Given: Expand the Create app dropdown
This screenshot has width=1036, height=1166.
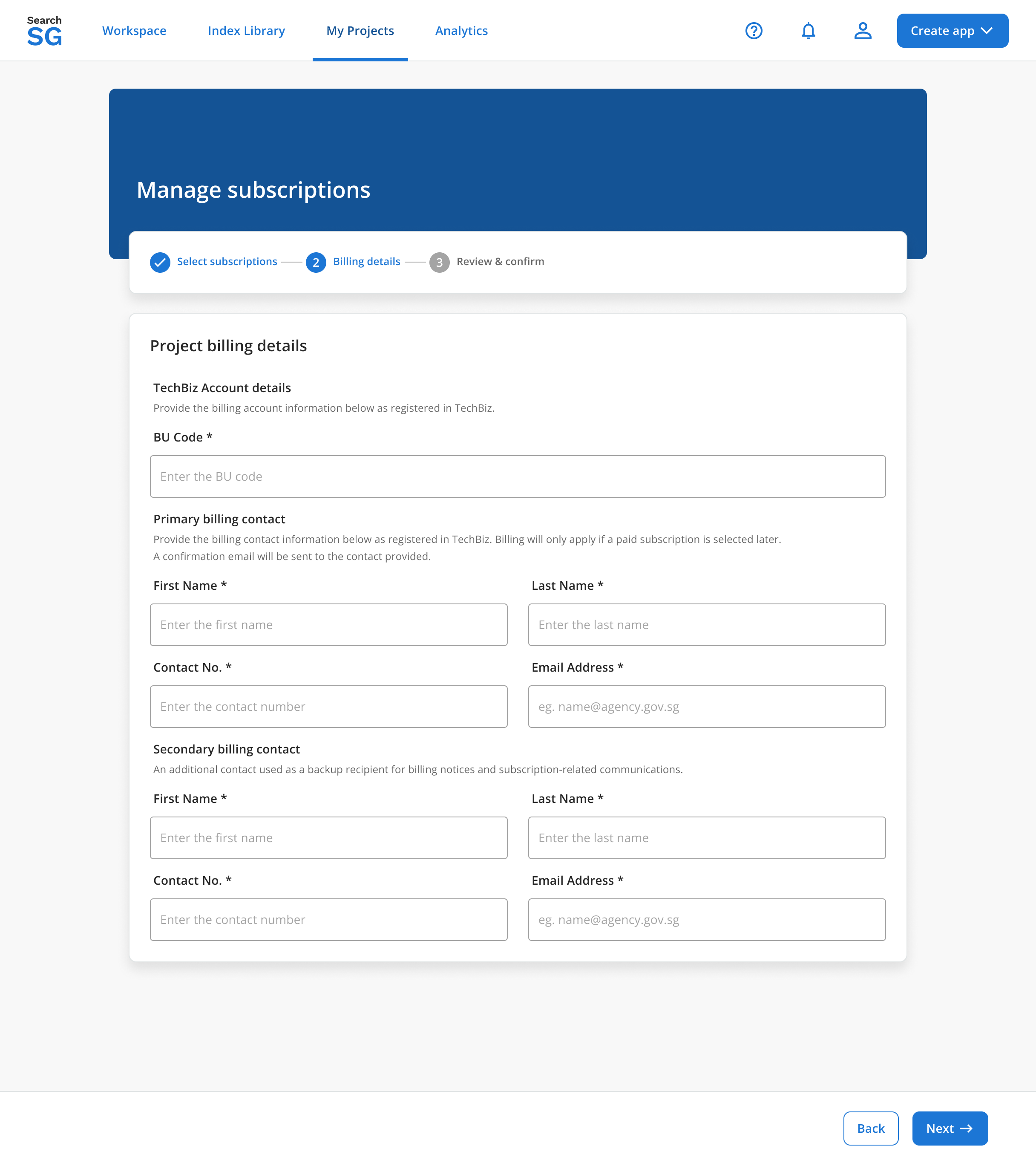Looking at the screenshot, I should (952, 31).
